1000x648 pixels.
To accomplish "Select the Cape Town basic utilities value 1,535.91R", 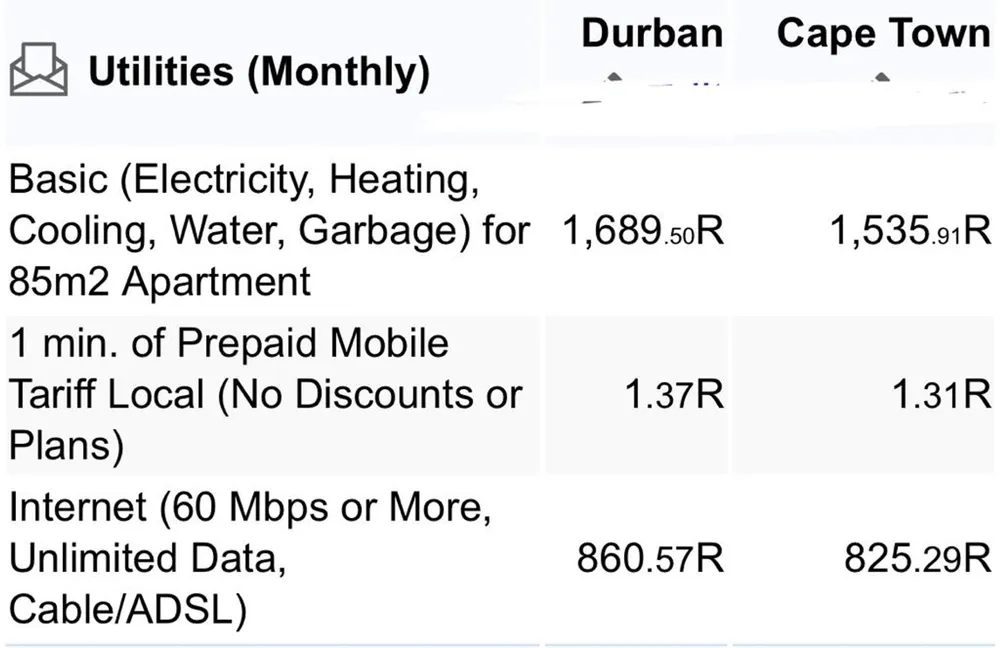I will [910, 230].
